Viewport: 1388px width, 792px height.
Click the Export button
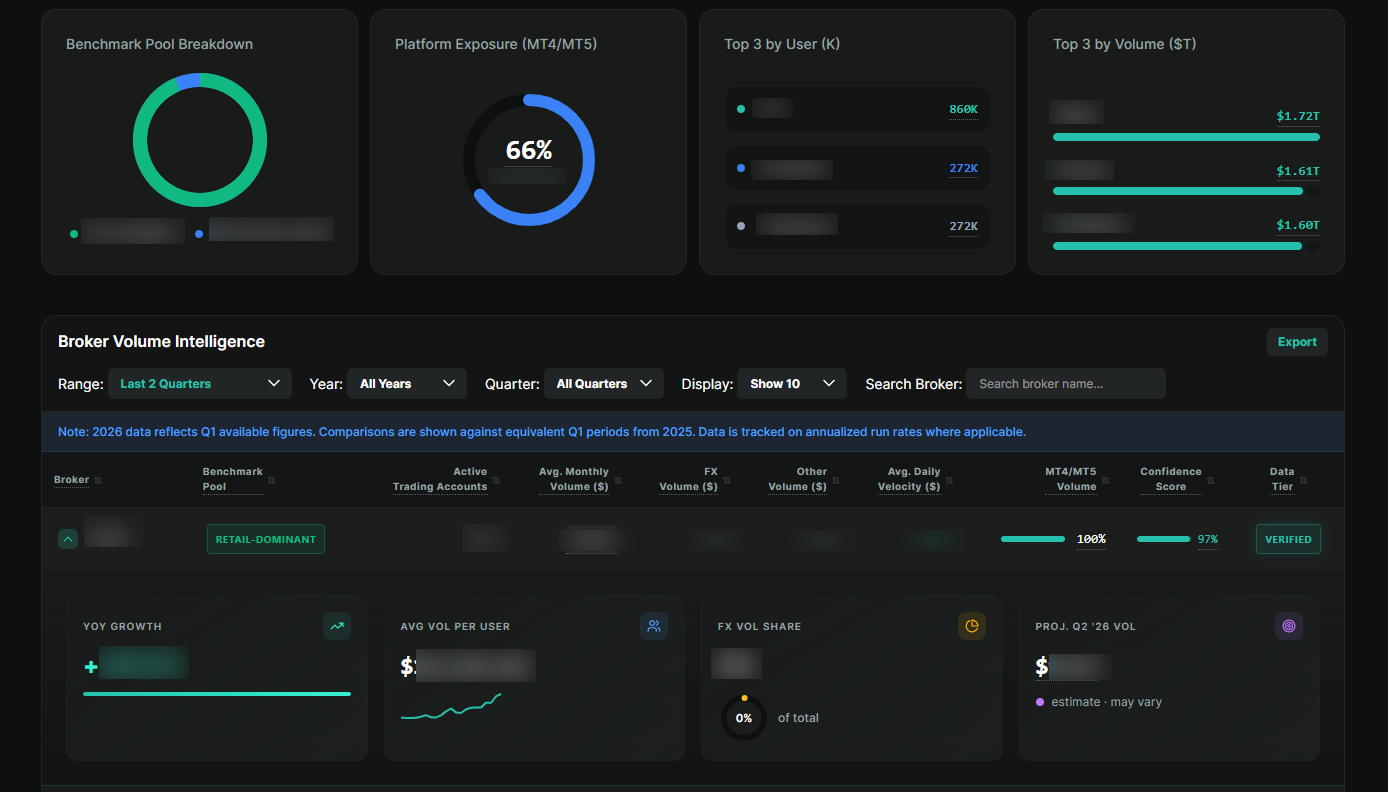pos(1297,342)
